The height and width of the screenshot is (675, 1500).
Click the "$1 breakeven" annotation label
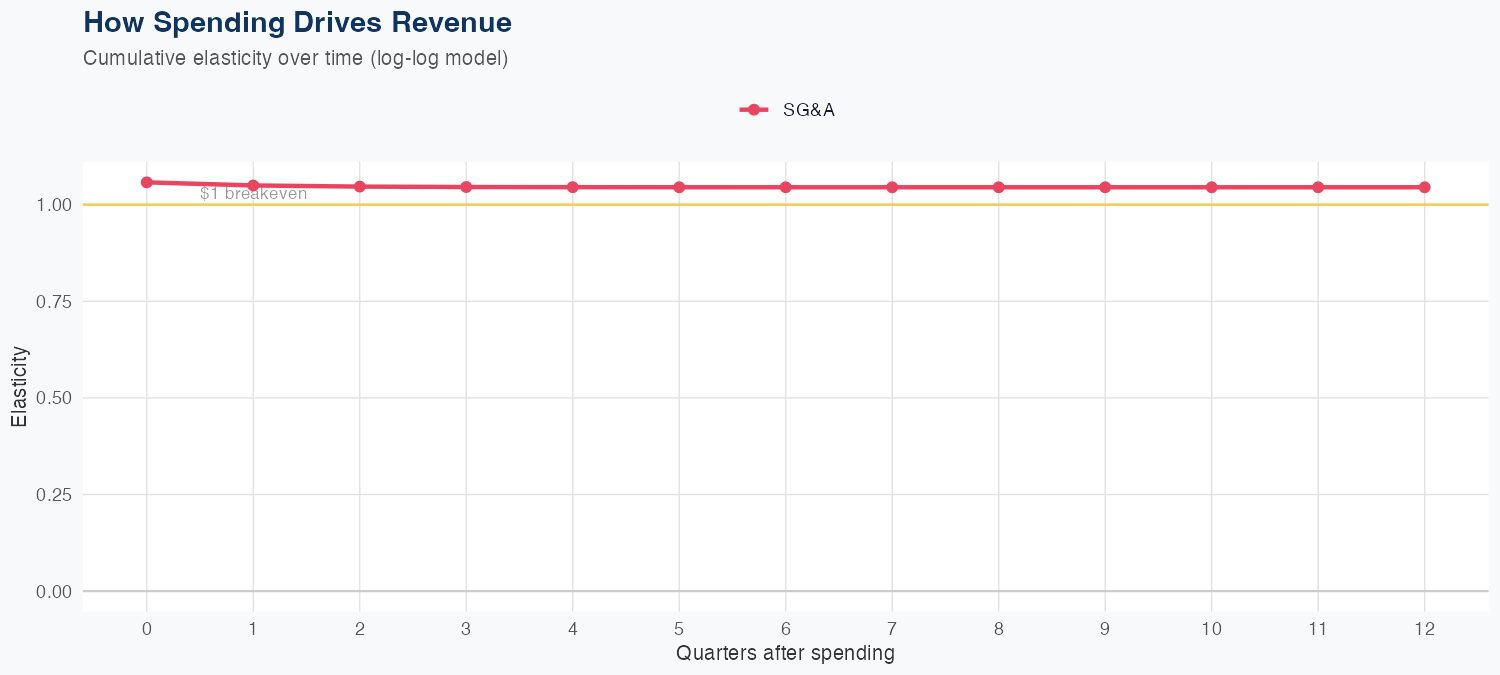tap(253, 194)
